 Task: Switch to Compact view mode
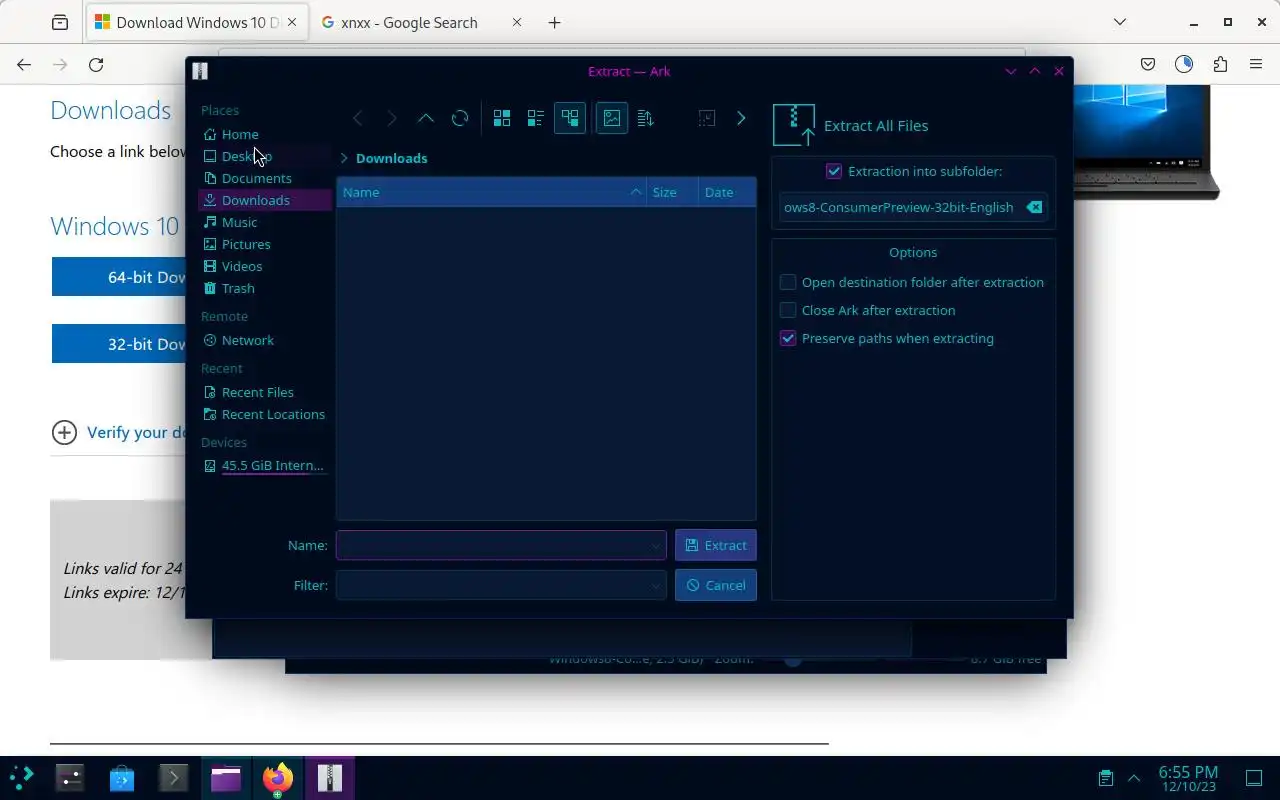point(536,118)
